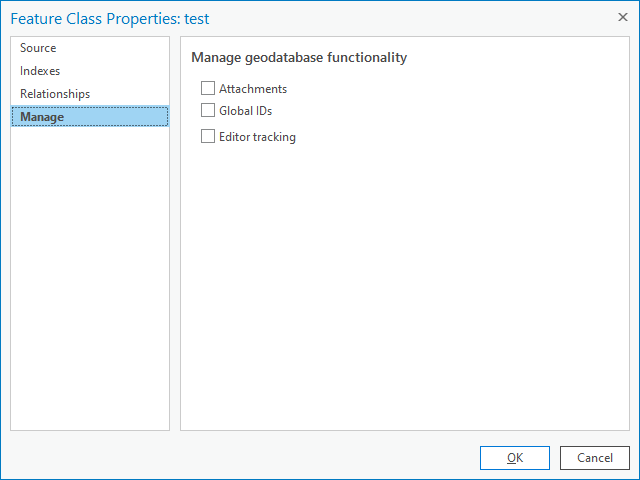This screenshot has width=640, height=480.
Task: Click empty space below the Manage item
Action: point(90,280)
